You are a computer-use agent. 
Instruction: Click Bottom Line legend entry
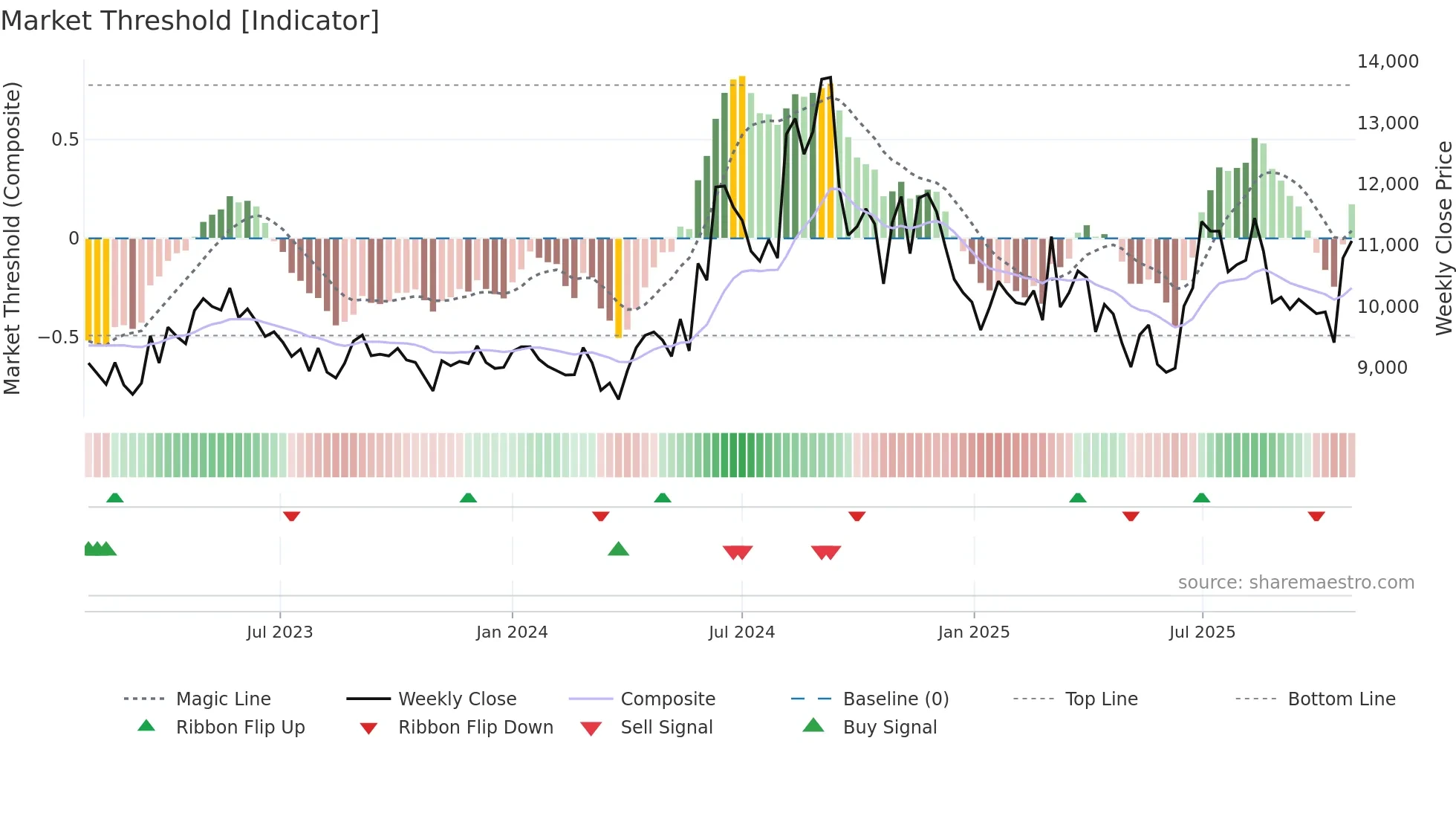(1341, 699)
